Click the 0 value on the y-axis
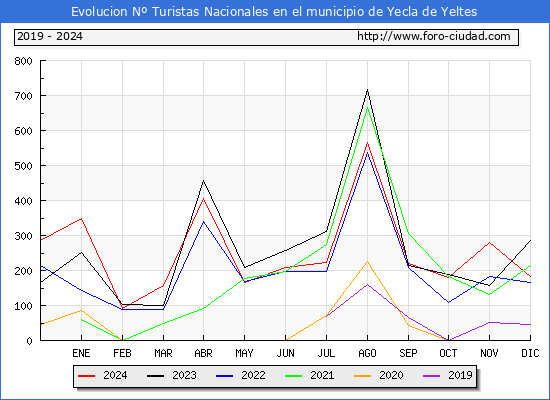This screenshot has height=400, width=550. click(x=29, y=341)
